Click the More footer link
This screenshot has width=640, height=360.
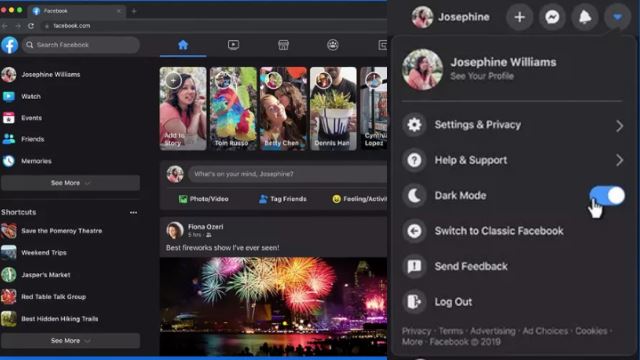412,342
